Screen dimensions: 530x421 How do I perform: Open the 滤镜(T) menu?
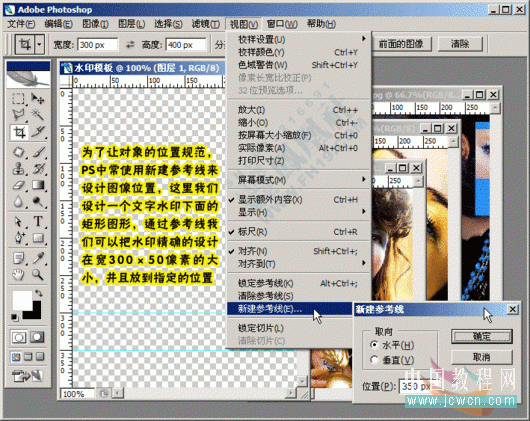click(206, 24)
